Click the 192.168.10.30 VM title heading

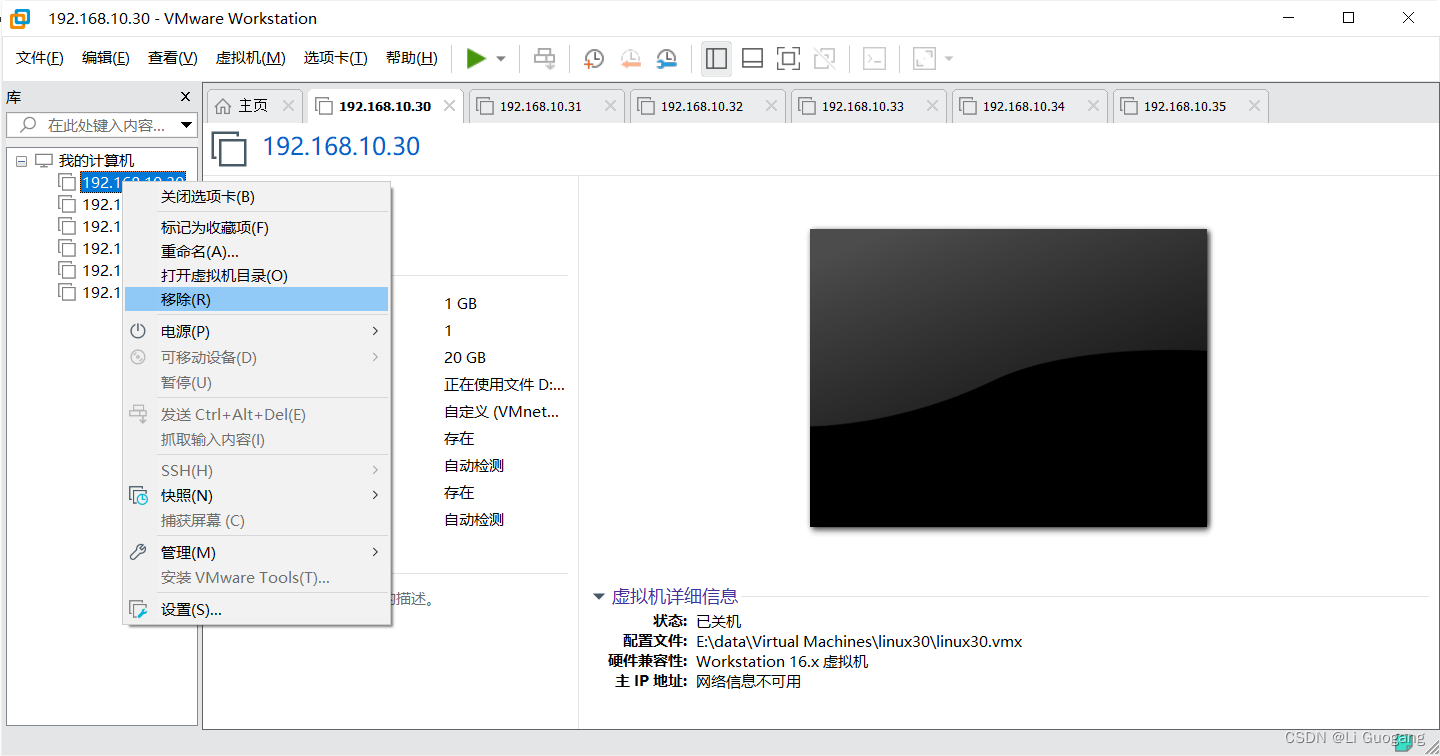pos(341,147)
